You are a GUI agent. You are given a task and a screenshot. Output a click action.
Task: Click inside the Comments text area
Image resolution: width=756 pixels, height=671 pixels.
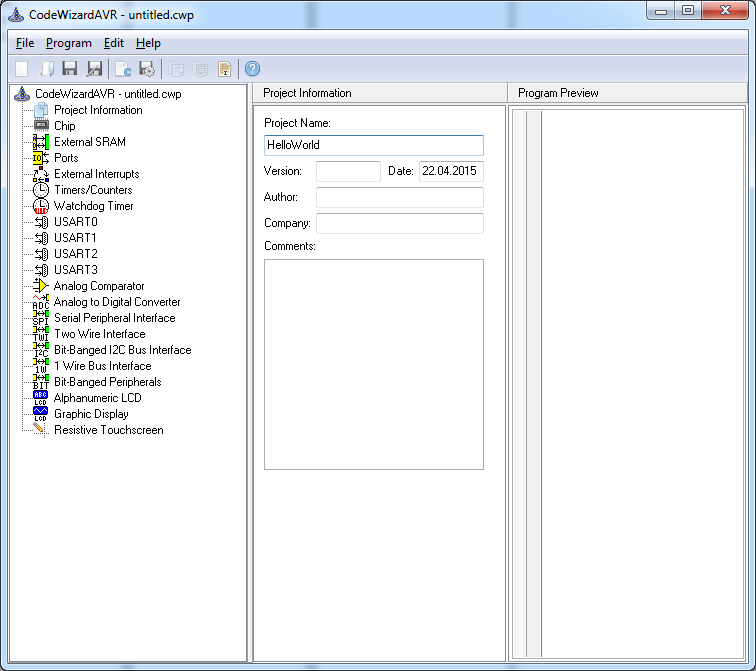point(373,364)
